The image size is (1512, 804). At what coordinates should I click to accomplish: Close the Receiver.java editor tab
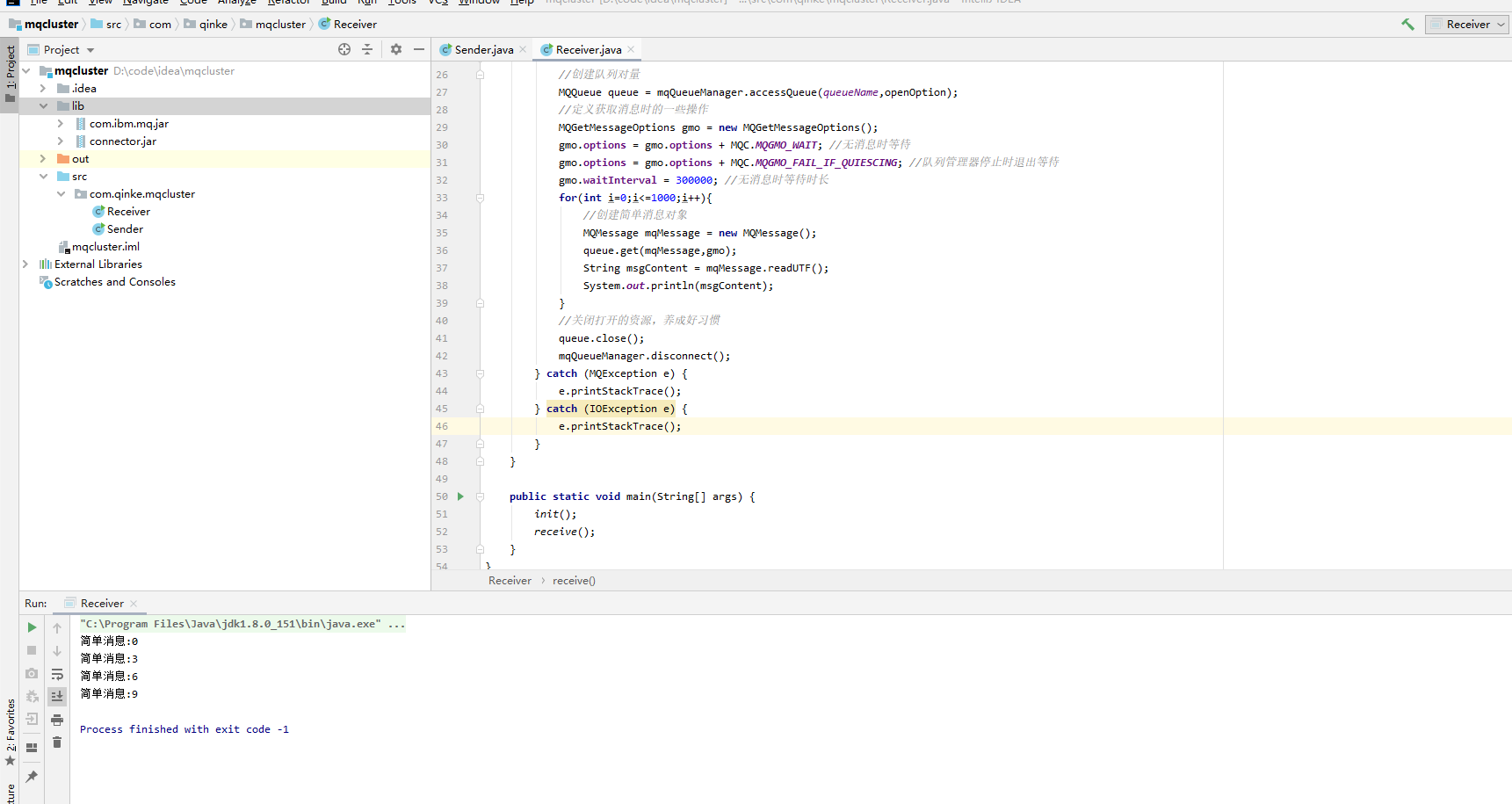tap(631, 49)
